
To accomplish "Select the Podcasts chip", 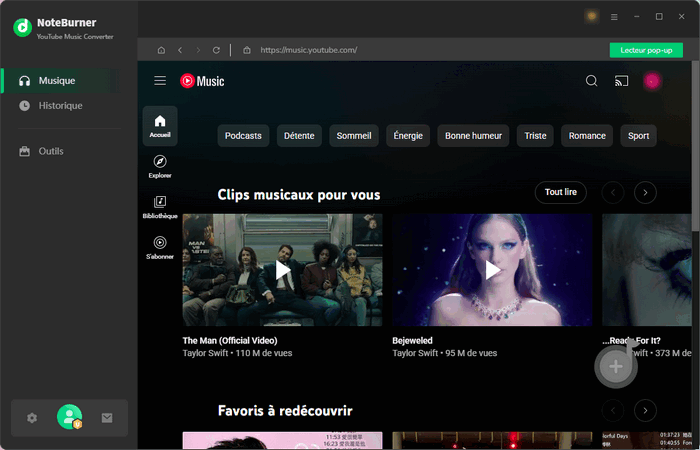I will tap(243, 136).
